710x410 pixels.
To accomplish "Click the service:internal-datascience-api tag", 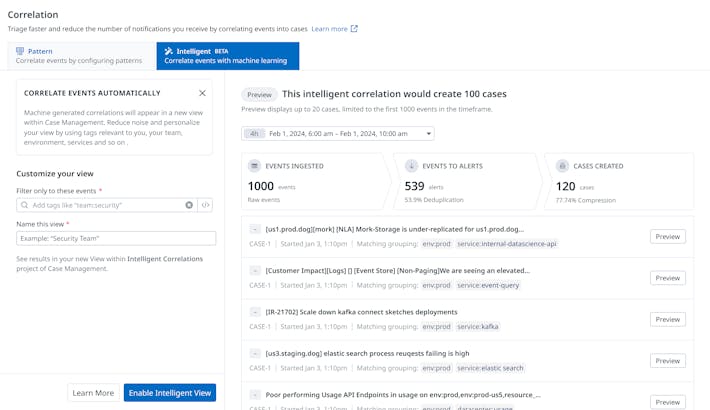I will click(x=507, y=244).
